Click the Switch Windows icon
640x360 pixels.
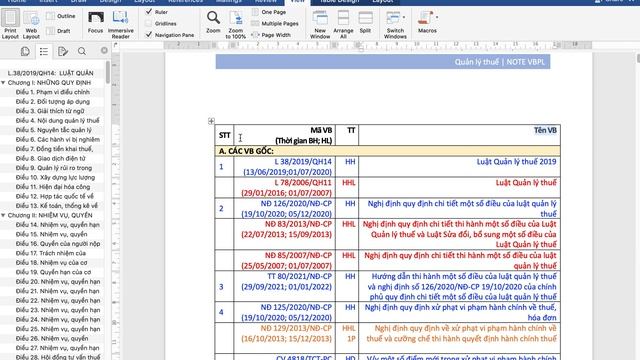tap(393, 18)
